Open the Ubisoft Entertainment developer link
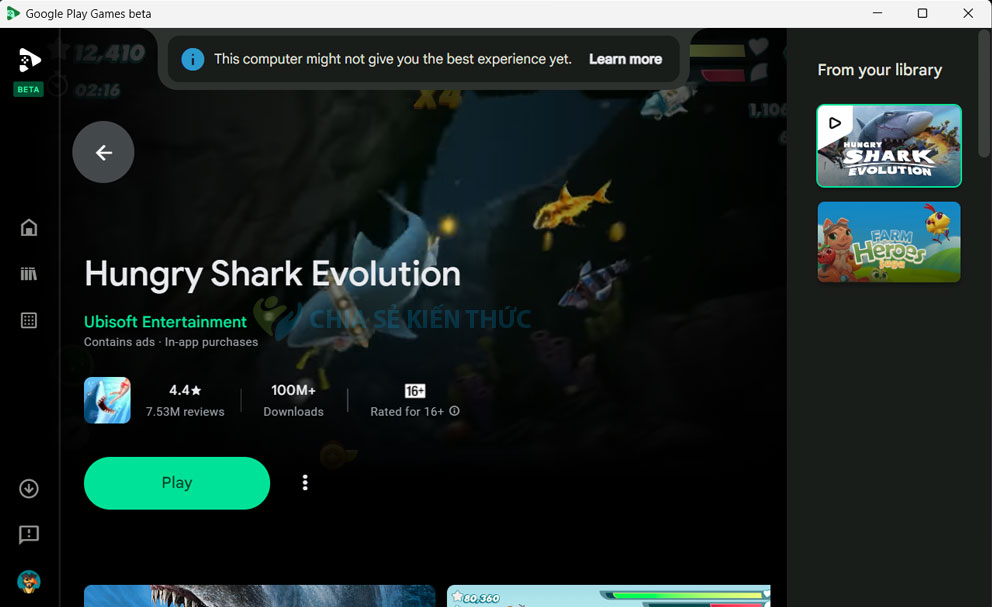 pos(165,321)
